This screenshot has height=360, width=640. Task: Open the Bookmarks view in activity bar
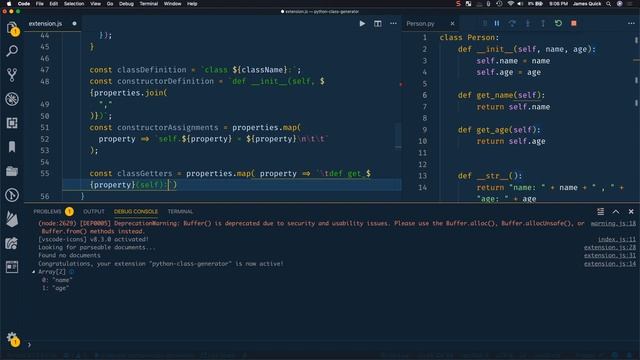tap(12, 147)
